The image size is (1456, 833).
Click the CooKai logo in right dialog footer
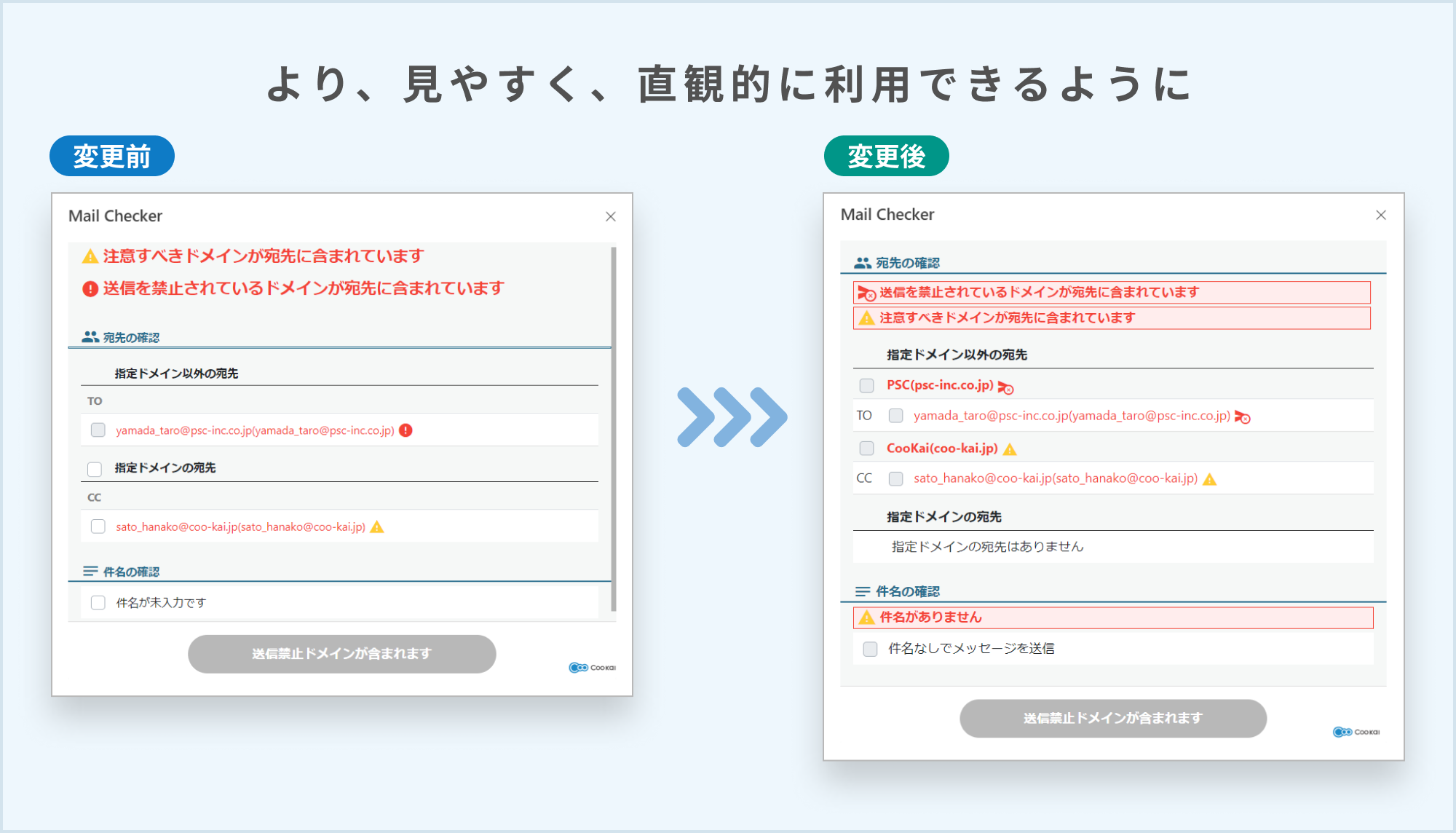(x=1356, y=732)
